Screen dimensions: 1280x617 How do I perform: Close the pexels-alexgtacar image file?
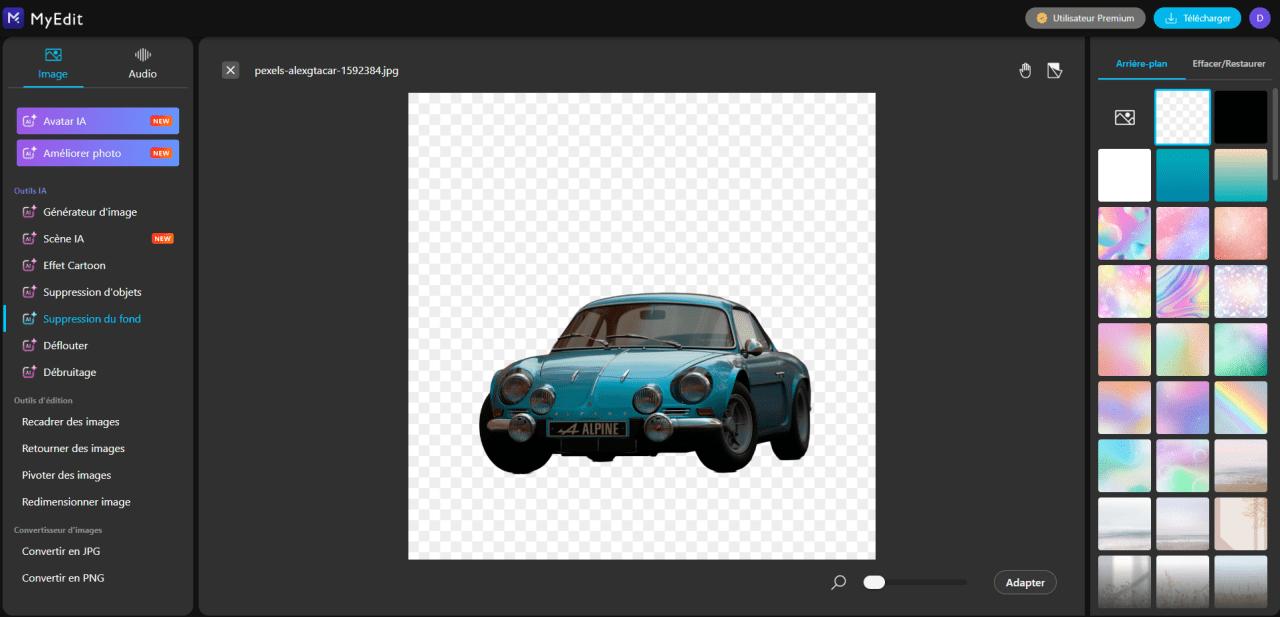pos(230,70)
